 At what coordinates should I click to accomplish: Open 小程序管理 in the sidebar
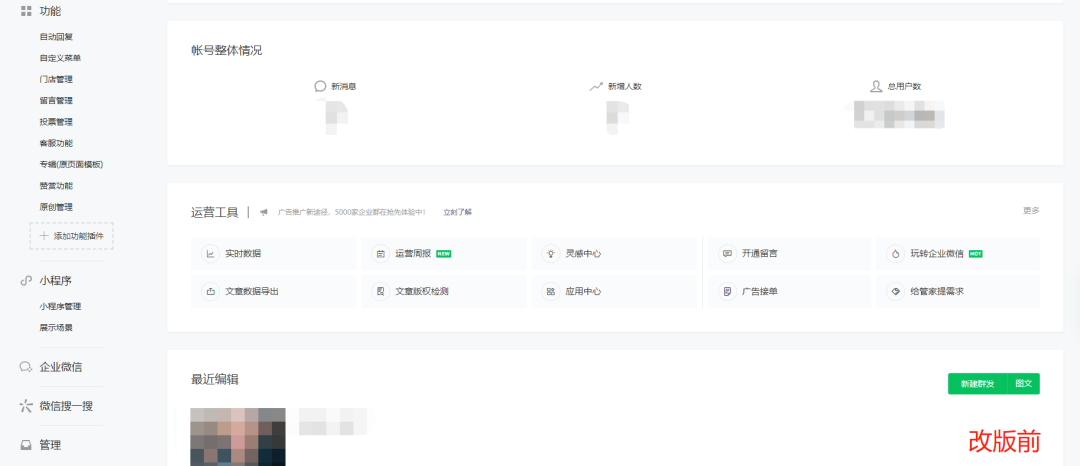[60, 306]
